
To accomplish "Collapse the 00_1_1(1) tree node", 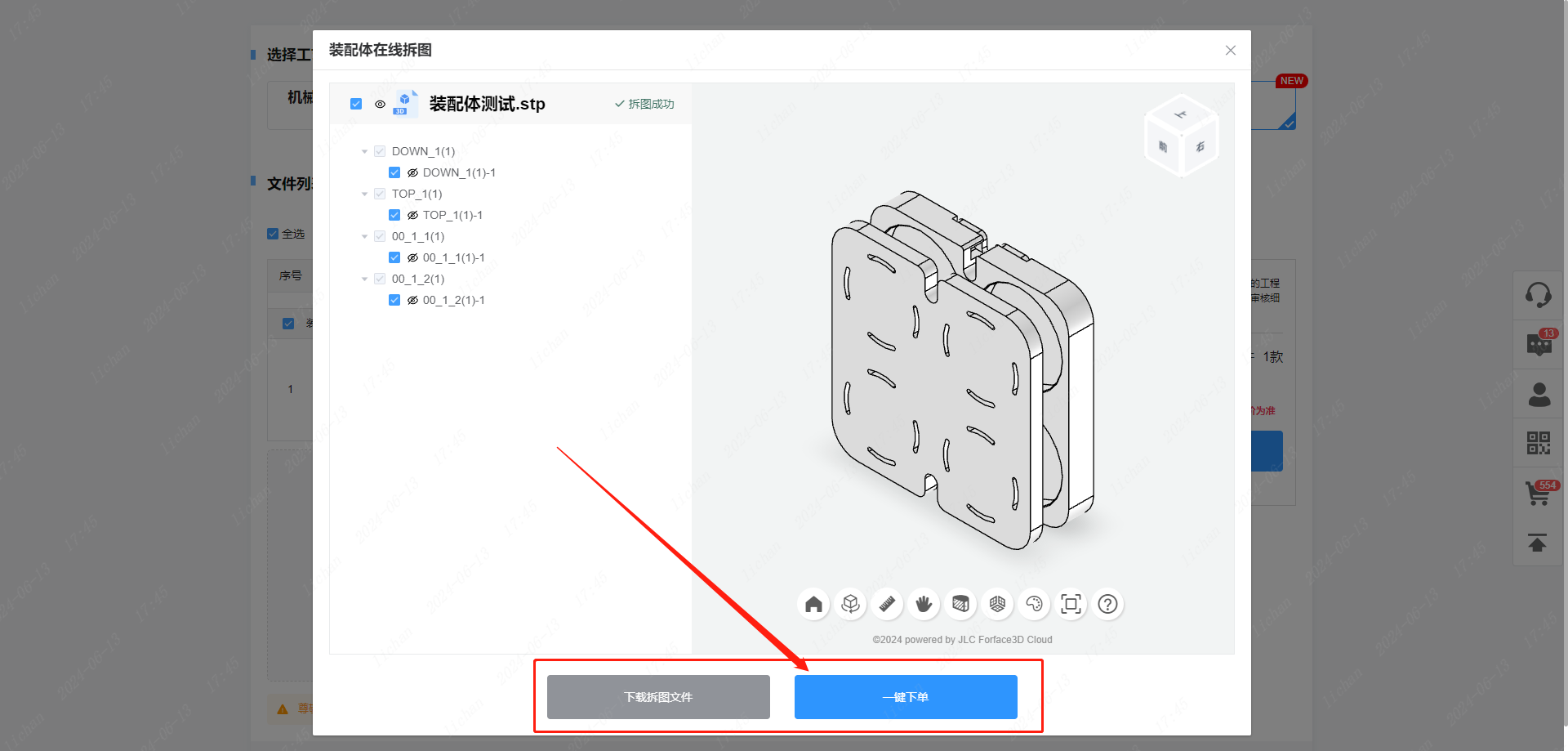I will [364, 236].
